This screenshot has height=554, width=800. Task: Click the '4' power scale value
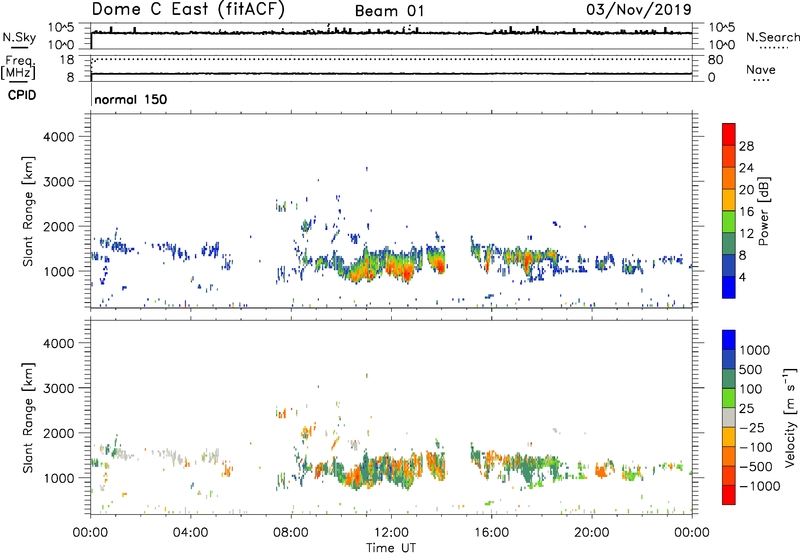(742, 277)
